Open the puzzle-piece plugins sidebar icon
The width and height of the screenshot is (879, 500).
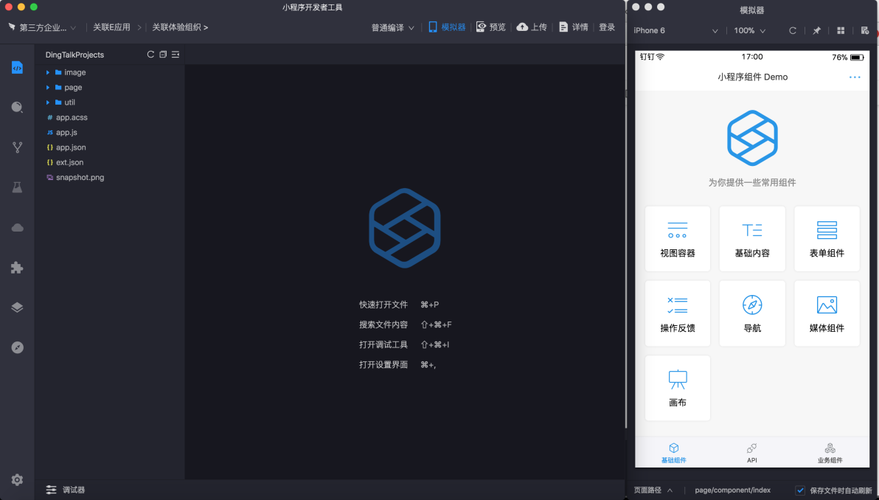(x=17, y=267)
